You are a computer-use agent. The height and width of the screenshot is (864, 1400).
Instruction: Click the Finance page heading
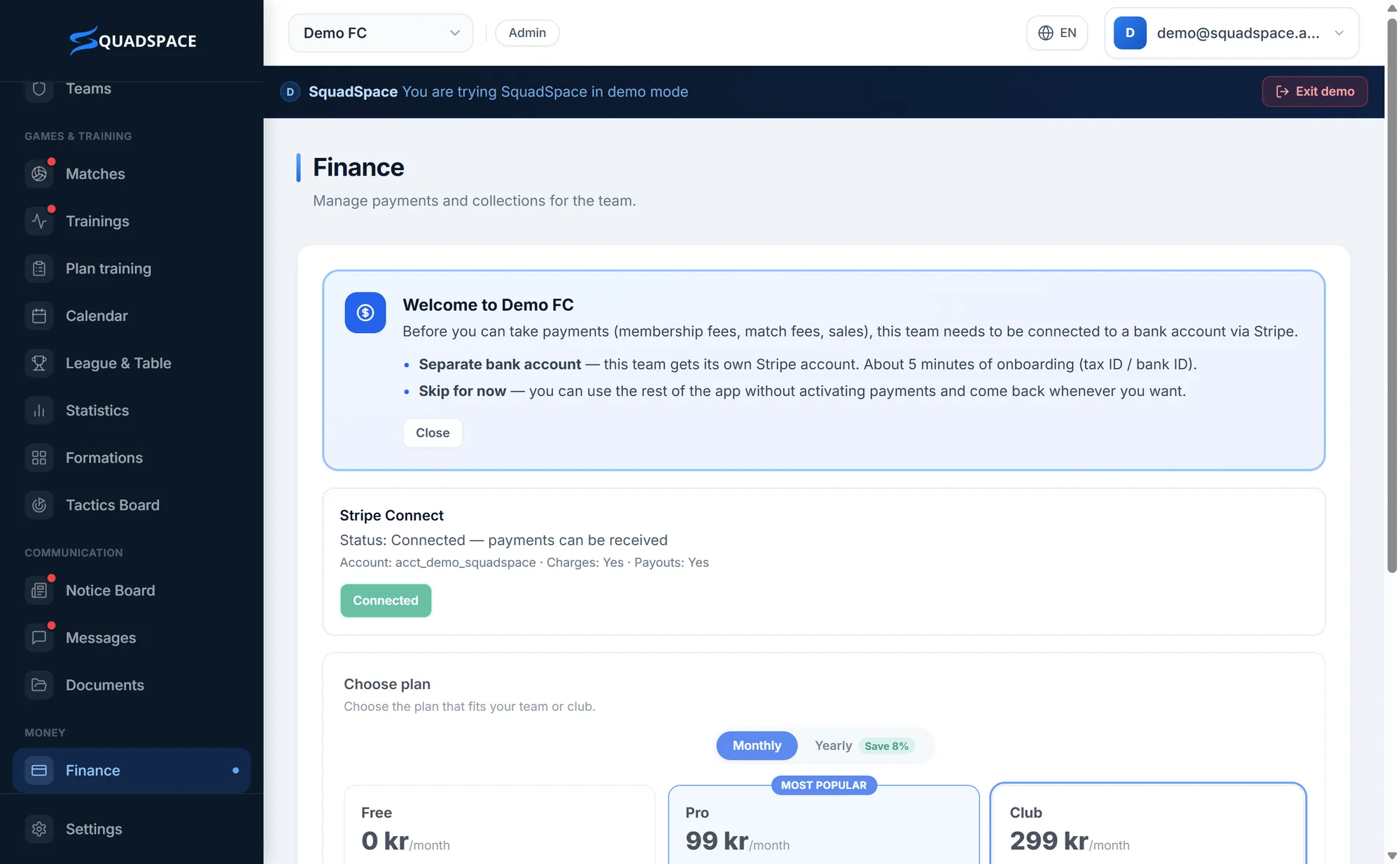(358, 168)
